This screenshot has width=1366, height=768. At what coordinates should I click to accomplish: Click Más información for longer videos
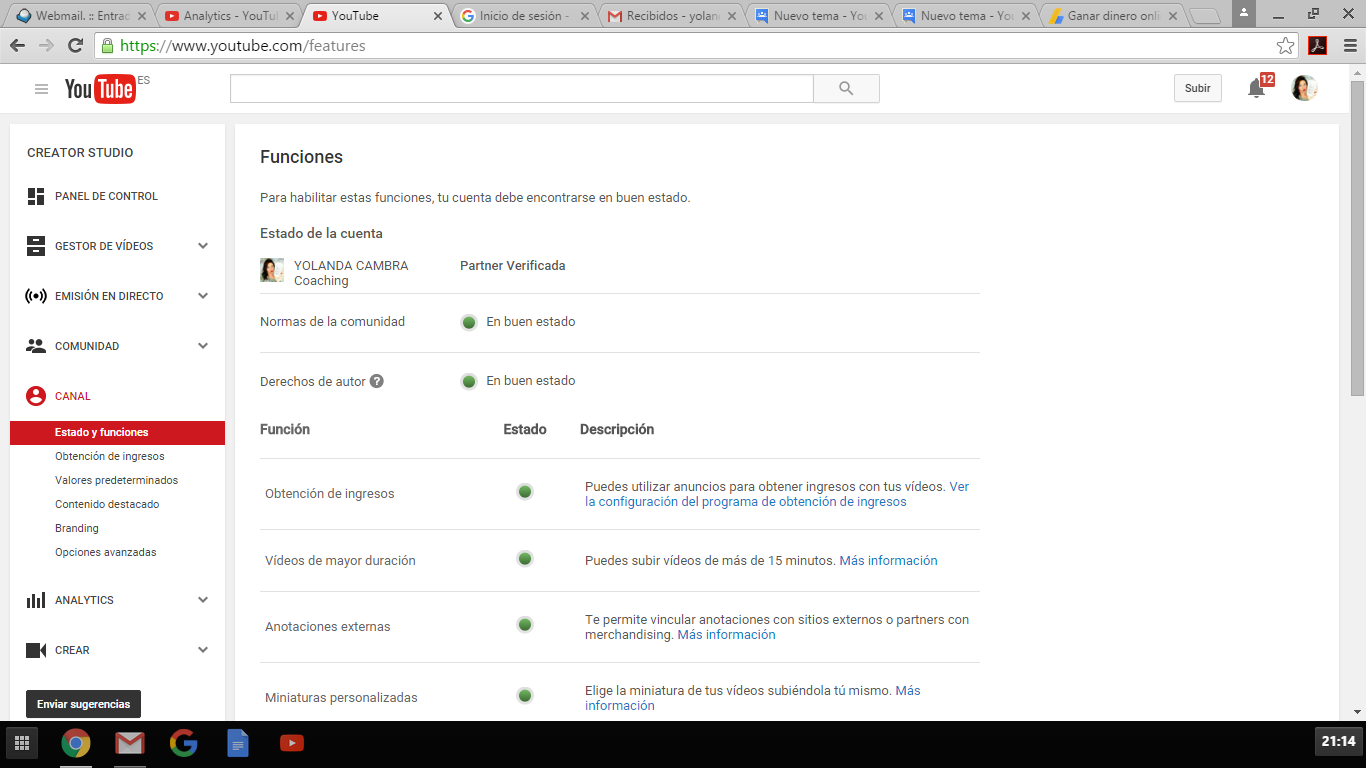tap(889, 561)
